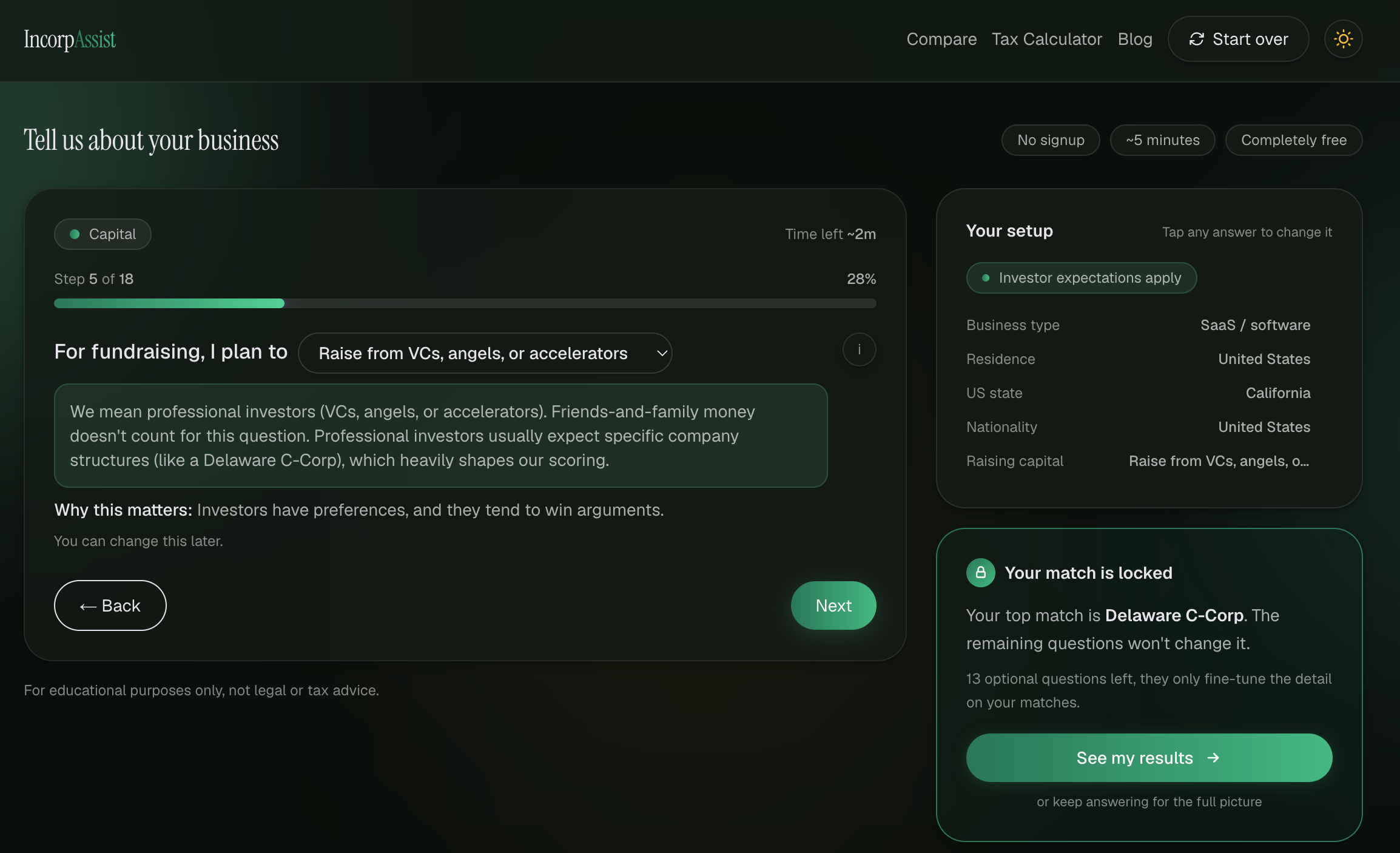
Task: Click the Time left ~2m label
Action: pos(830,234)
